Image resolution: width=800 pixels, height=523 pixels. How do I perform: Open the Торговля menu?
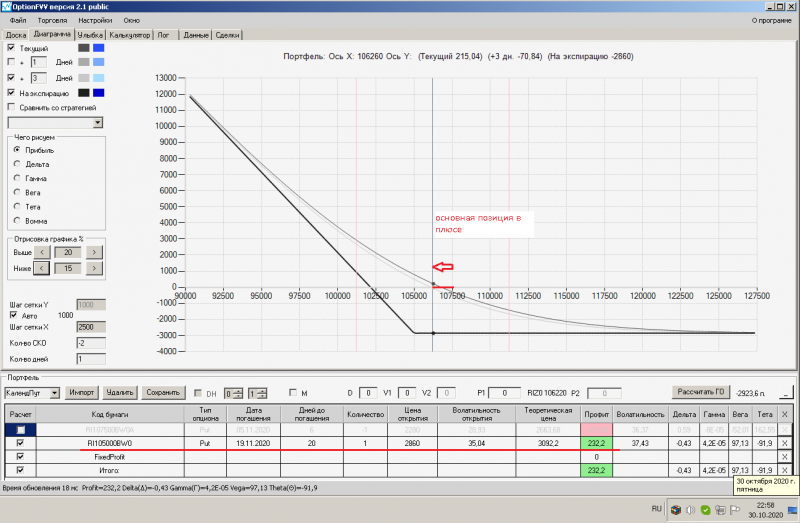pyautogui.click(x=52, y=20)
